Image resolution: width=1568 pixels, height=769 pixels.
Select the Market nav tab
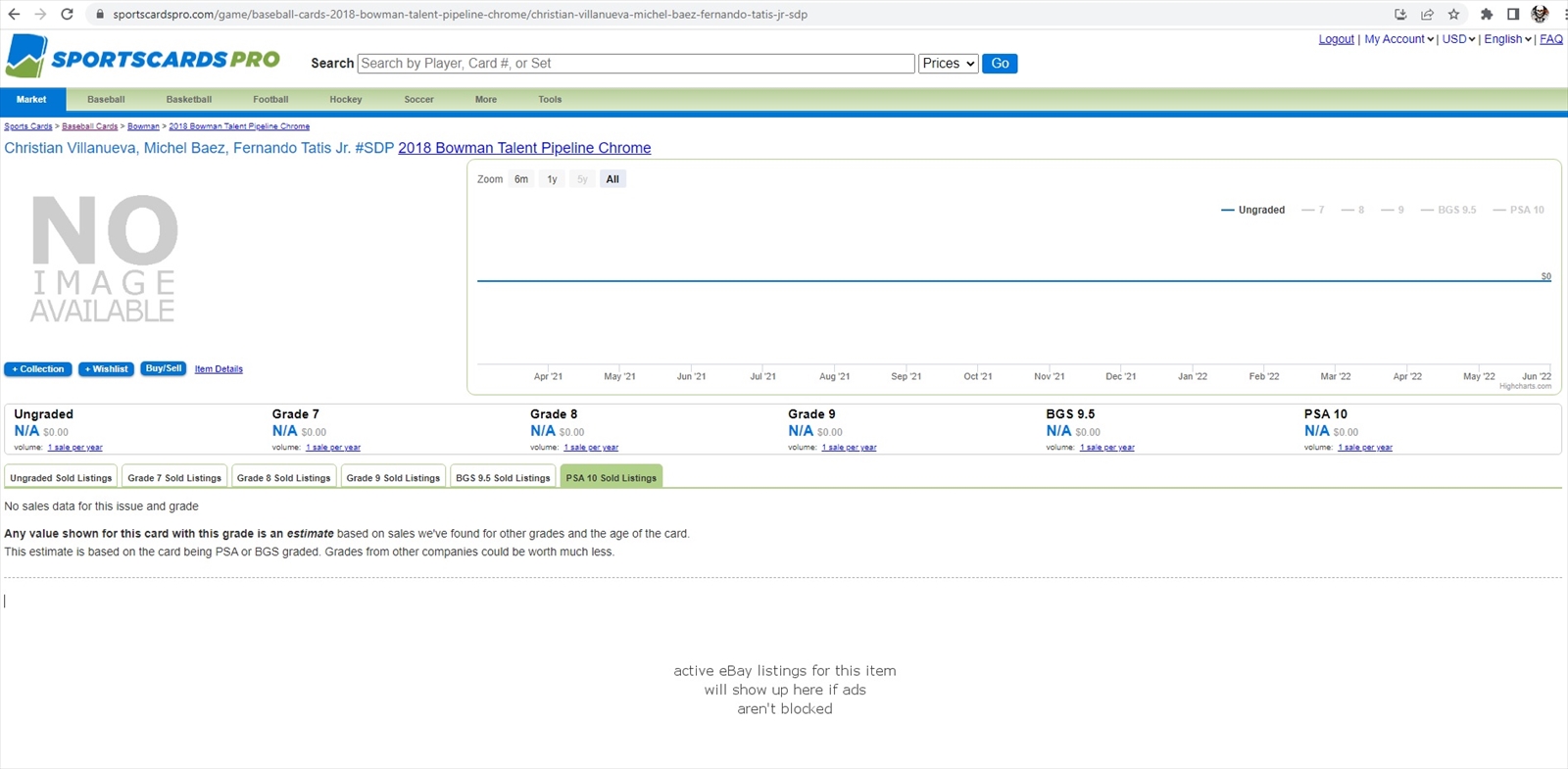(31, 100)
